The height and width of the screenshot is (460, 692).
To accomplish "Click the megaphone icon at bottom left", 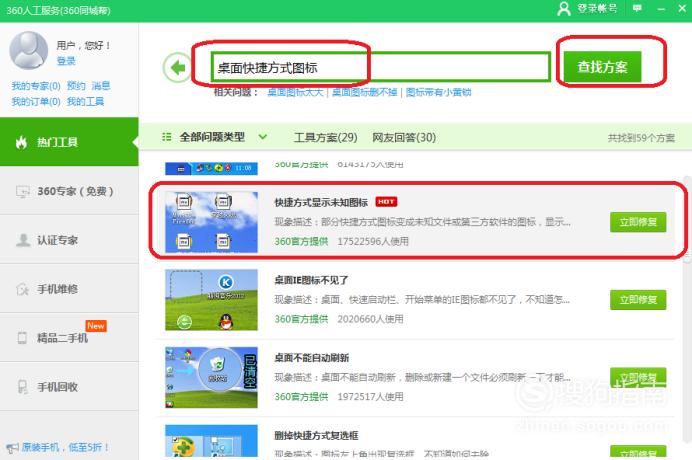I will point(12,448).
